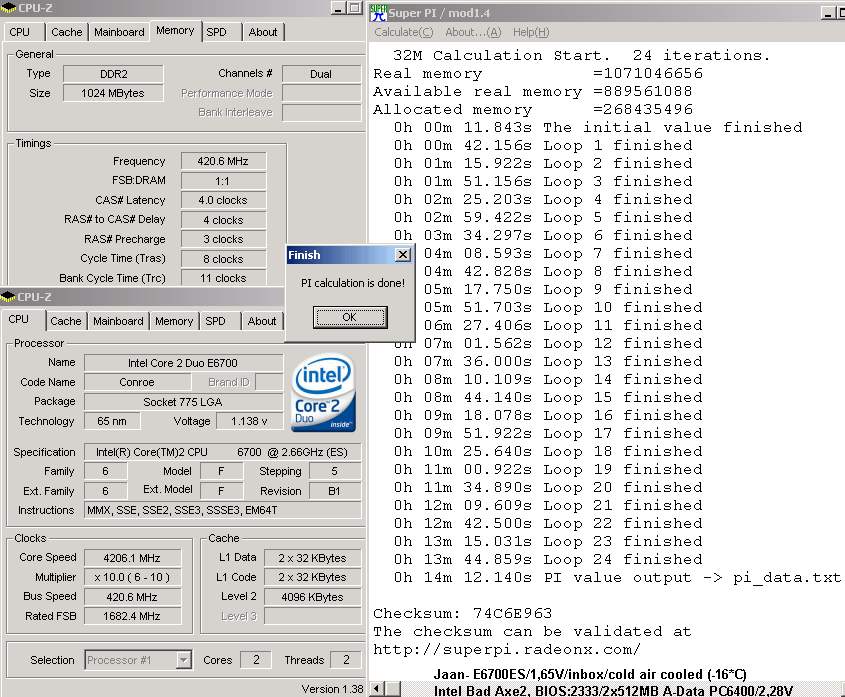The image size is (845, 697).
Task: Click the 32M Calculation Start line
Action: [581, 55]
